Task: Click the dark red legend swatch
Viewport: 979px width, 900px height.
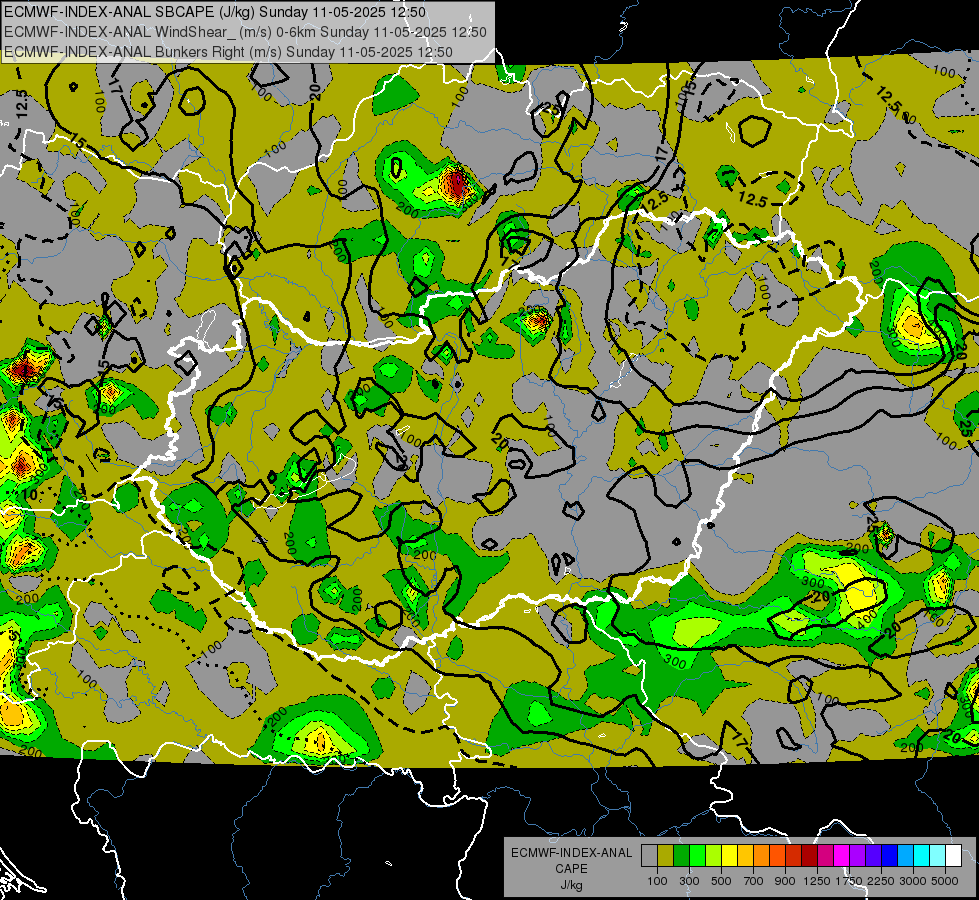Action: [x=810, y=856]
